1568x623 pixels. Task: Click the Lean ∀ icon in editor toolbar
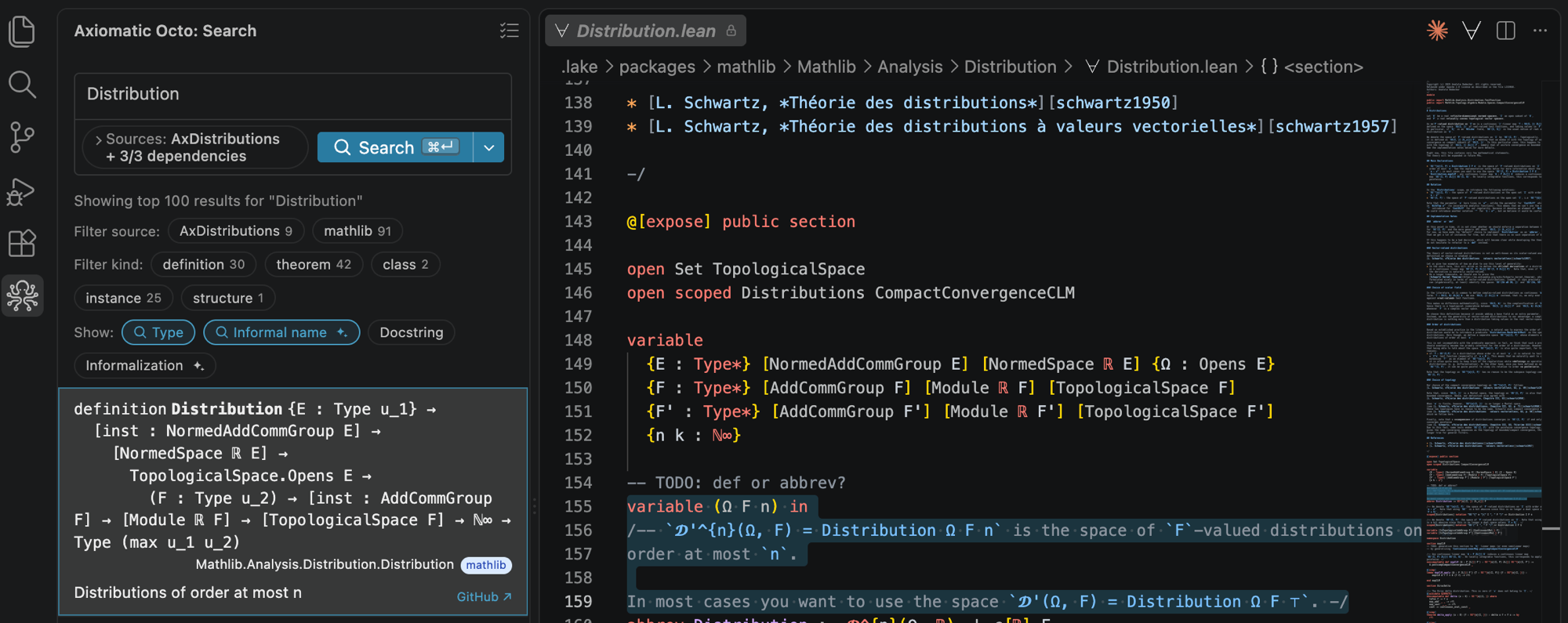coord(1472,31)
